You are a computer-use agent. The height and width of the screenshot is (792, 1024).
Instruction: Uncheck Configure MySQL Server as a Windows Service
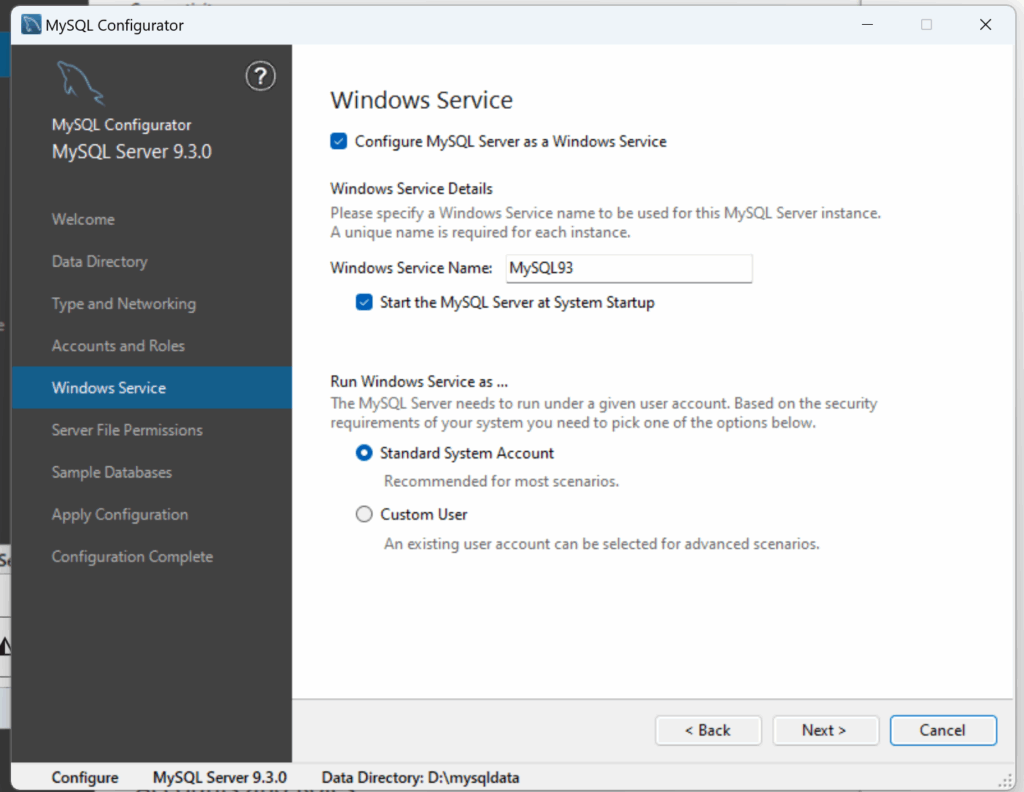[339, 142]
